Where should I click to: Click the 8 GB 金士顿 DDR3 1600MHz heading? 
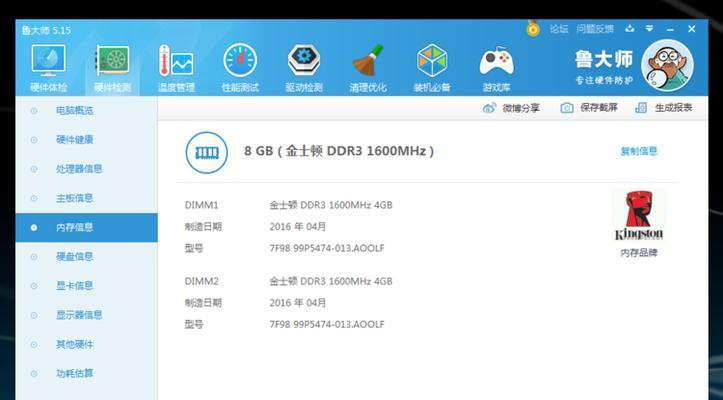coord(339,151)
